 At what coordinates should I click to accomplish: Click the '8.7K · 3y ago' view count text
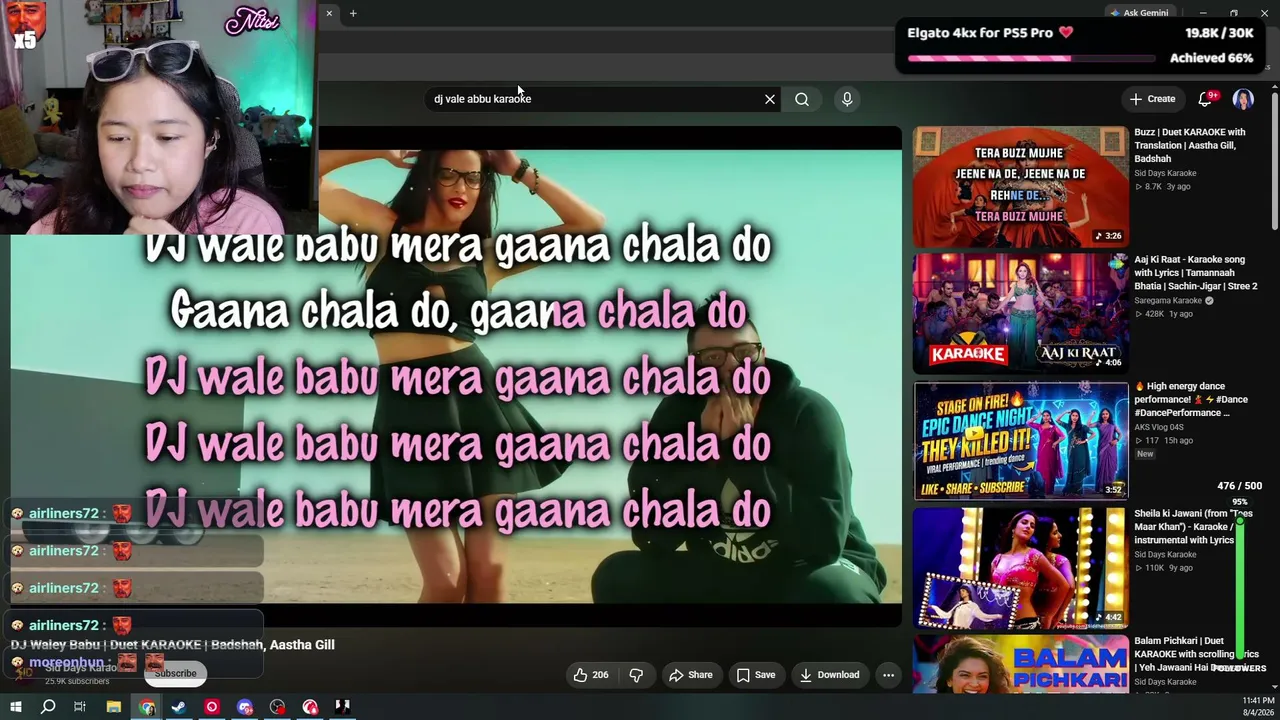click(1162, 187)
